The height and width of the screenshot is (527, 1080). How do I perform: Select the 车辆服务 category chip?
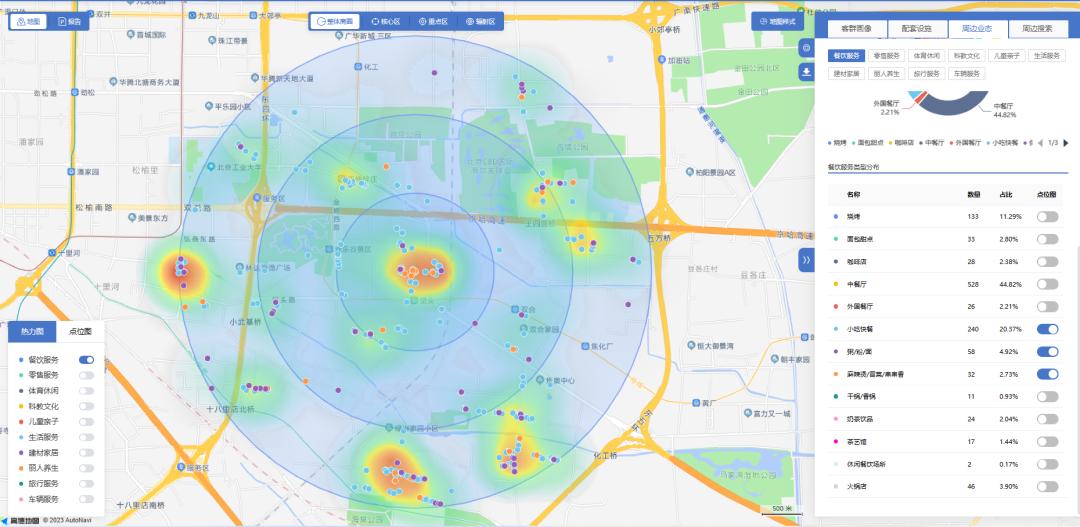click(966, 73)
